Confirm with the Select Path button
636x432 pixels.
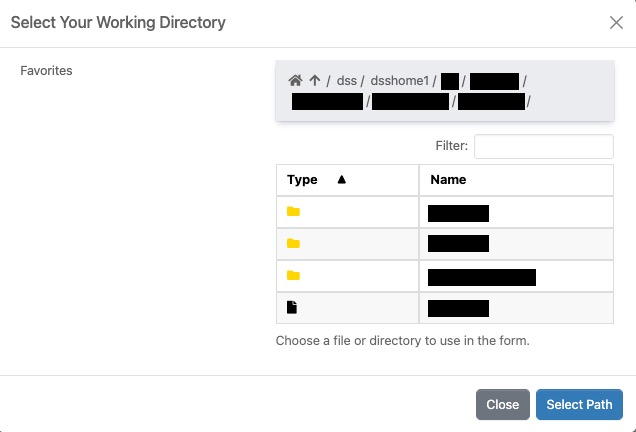click(x=580, y=404)
